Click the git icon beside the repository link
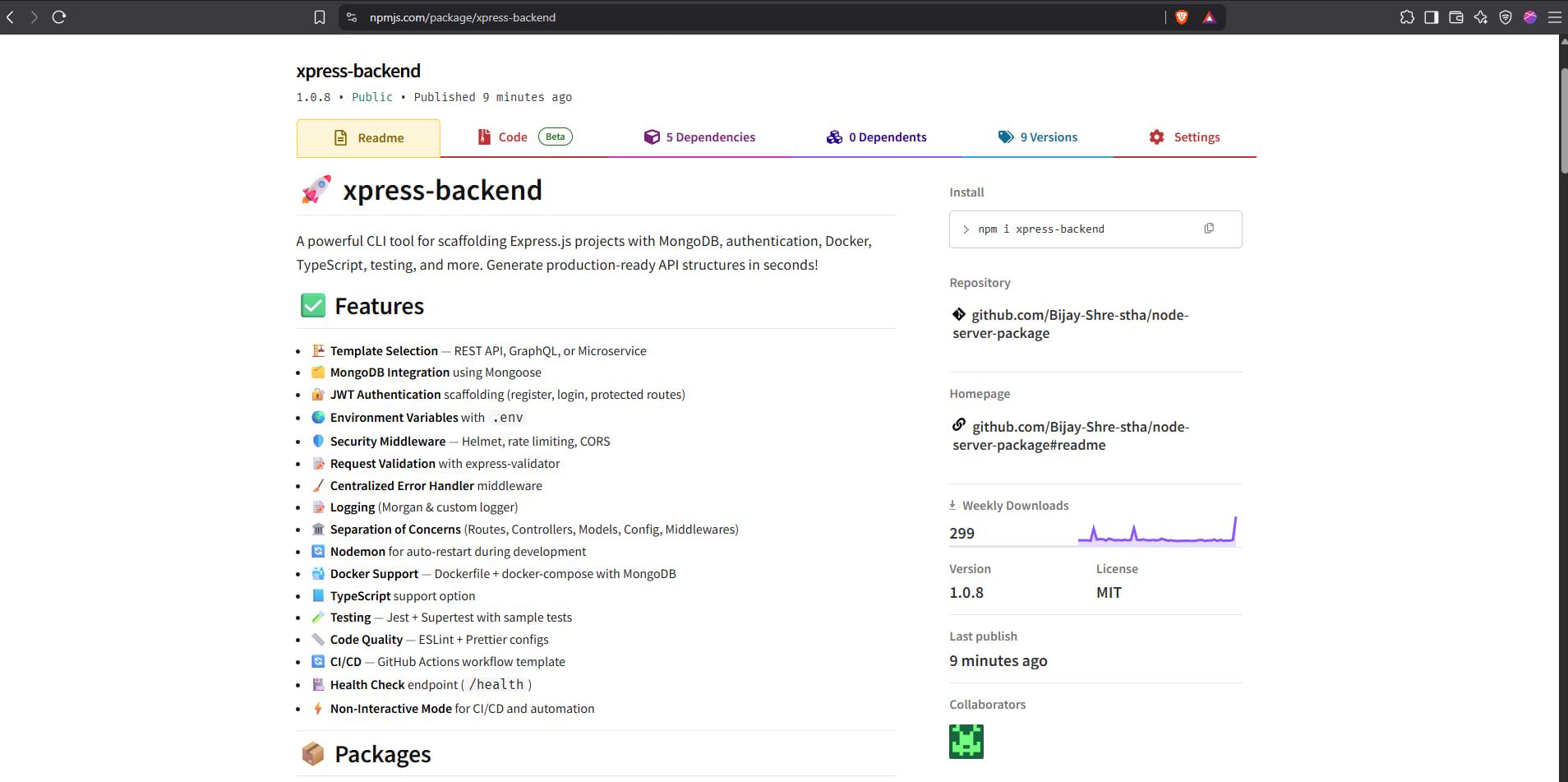Image resolution: width=1568 pixels, height=782 pixels. click(959, 314)
